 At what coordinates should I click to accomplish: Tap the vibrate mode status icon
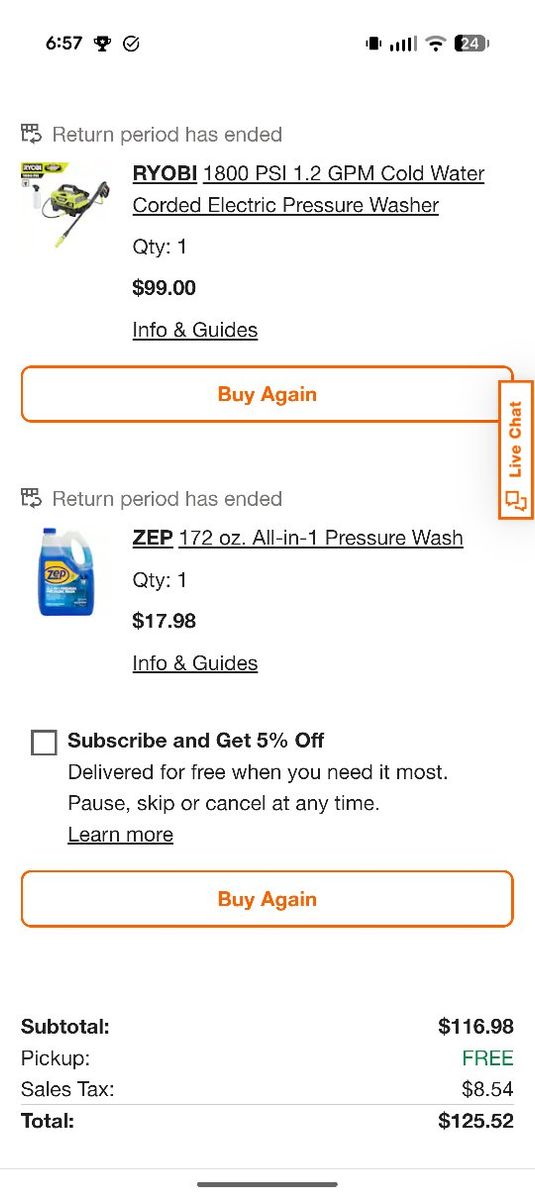[x=374, y=43]
